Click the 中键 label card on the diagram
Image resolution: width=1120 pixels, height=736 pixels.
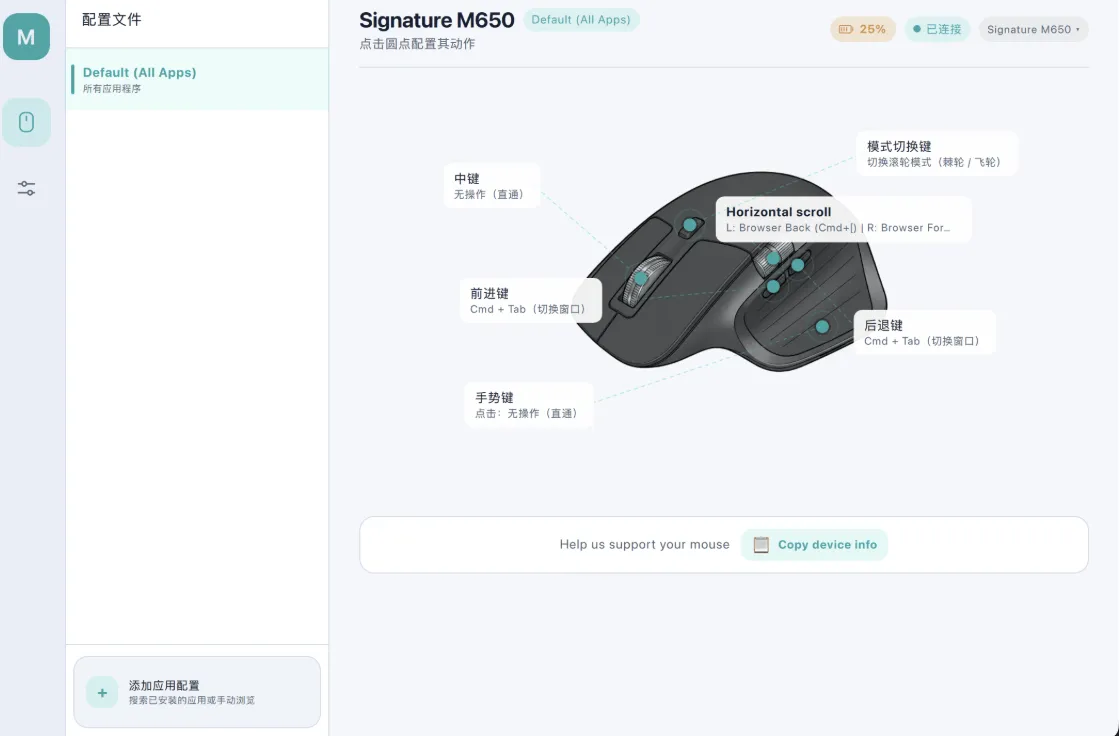pyautogui.click(x=492, y=185)
